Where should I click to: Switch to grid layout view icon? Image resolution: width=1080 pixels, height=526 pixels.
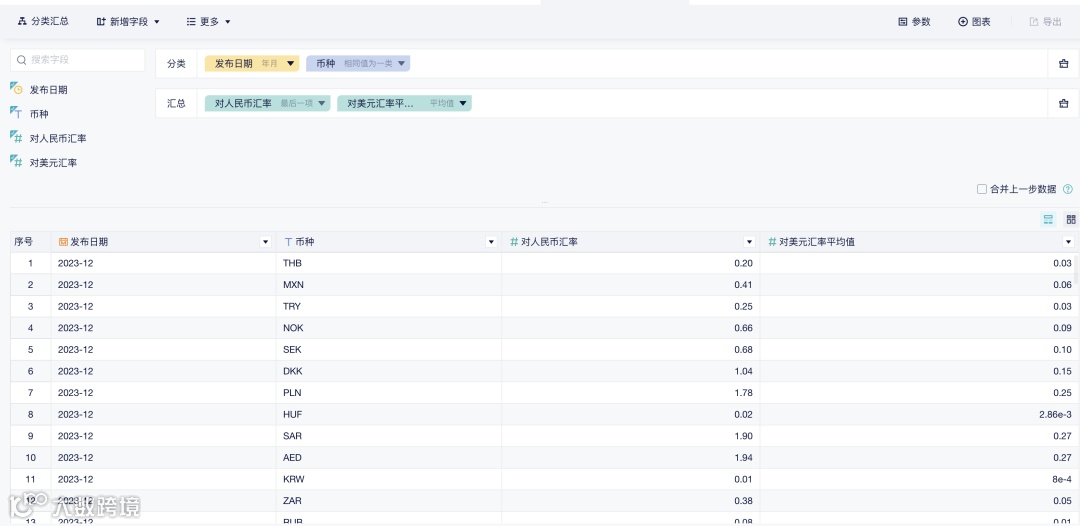tap(1070, 220)
